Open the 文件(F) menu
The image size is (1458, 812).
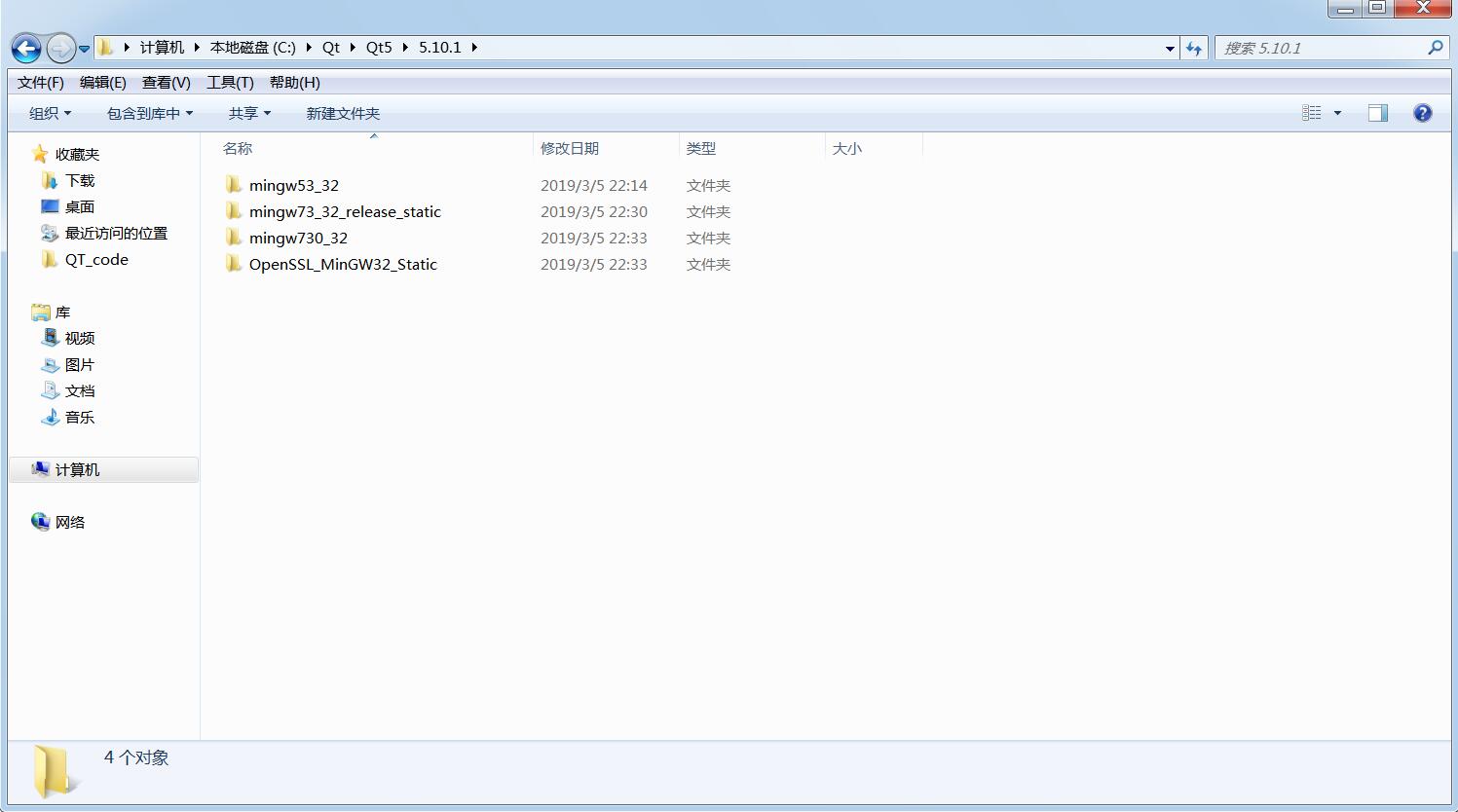pos(41,83)
